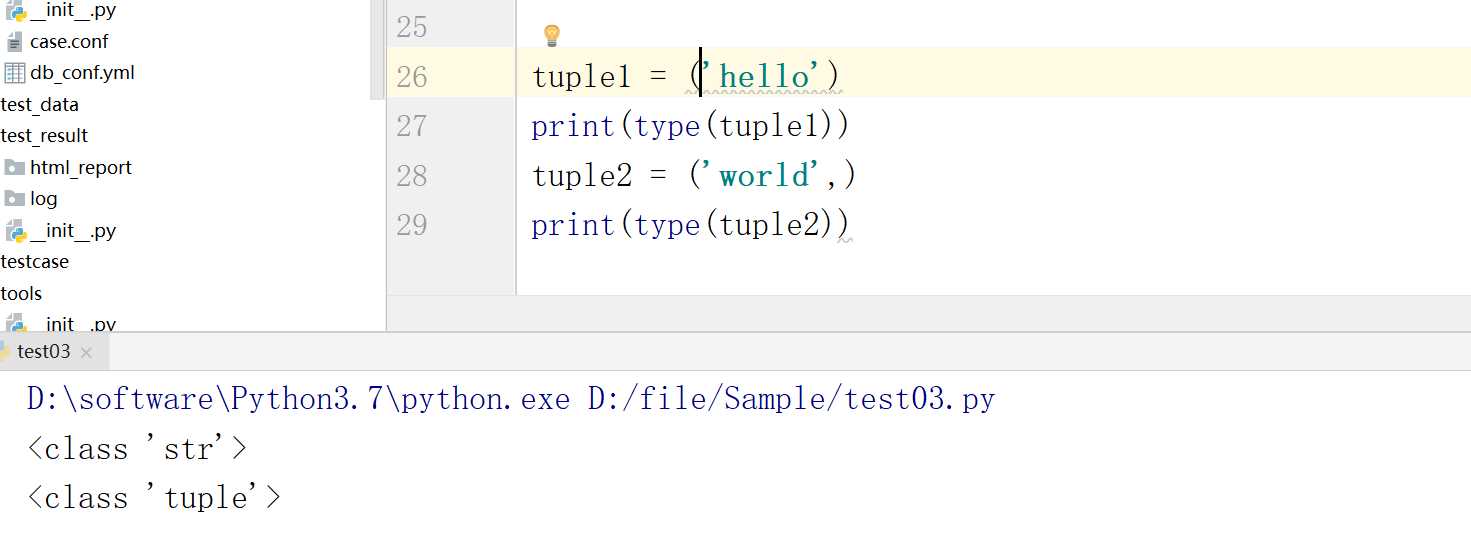1471x559 pixels.
Task: Click the case.conf file icon
Action: tap(14, 42)
